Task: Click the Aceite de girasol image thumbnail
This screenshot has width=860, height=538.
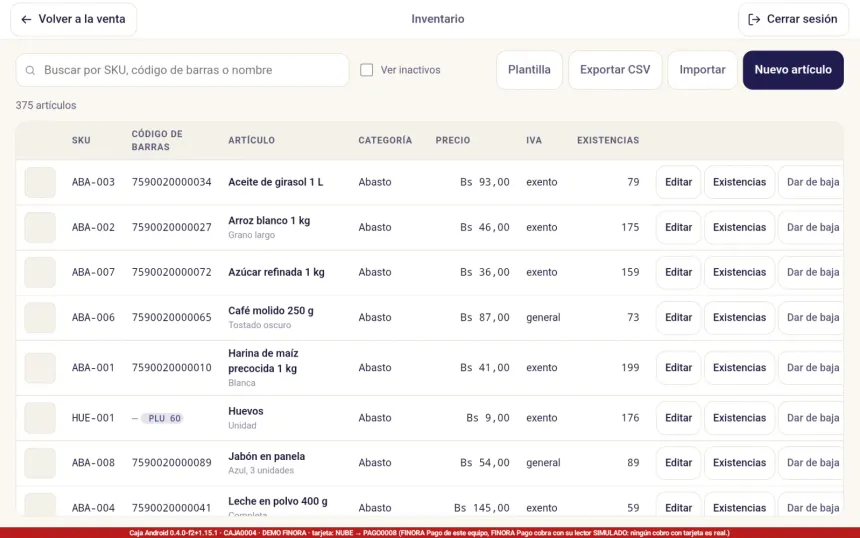Action: pos(40,182)
